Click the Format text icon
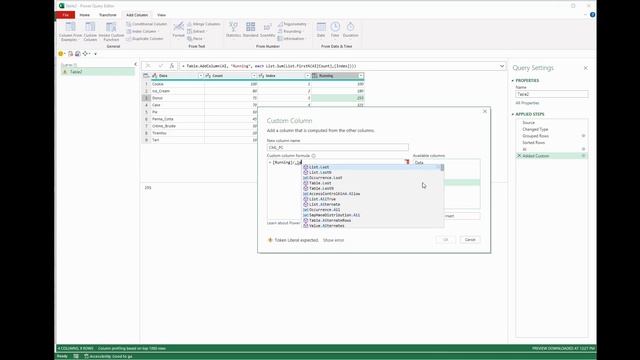The image size is (640, 360). point(178,30)
